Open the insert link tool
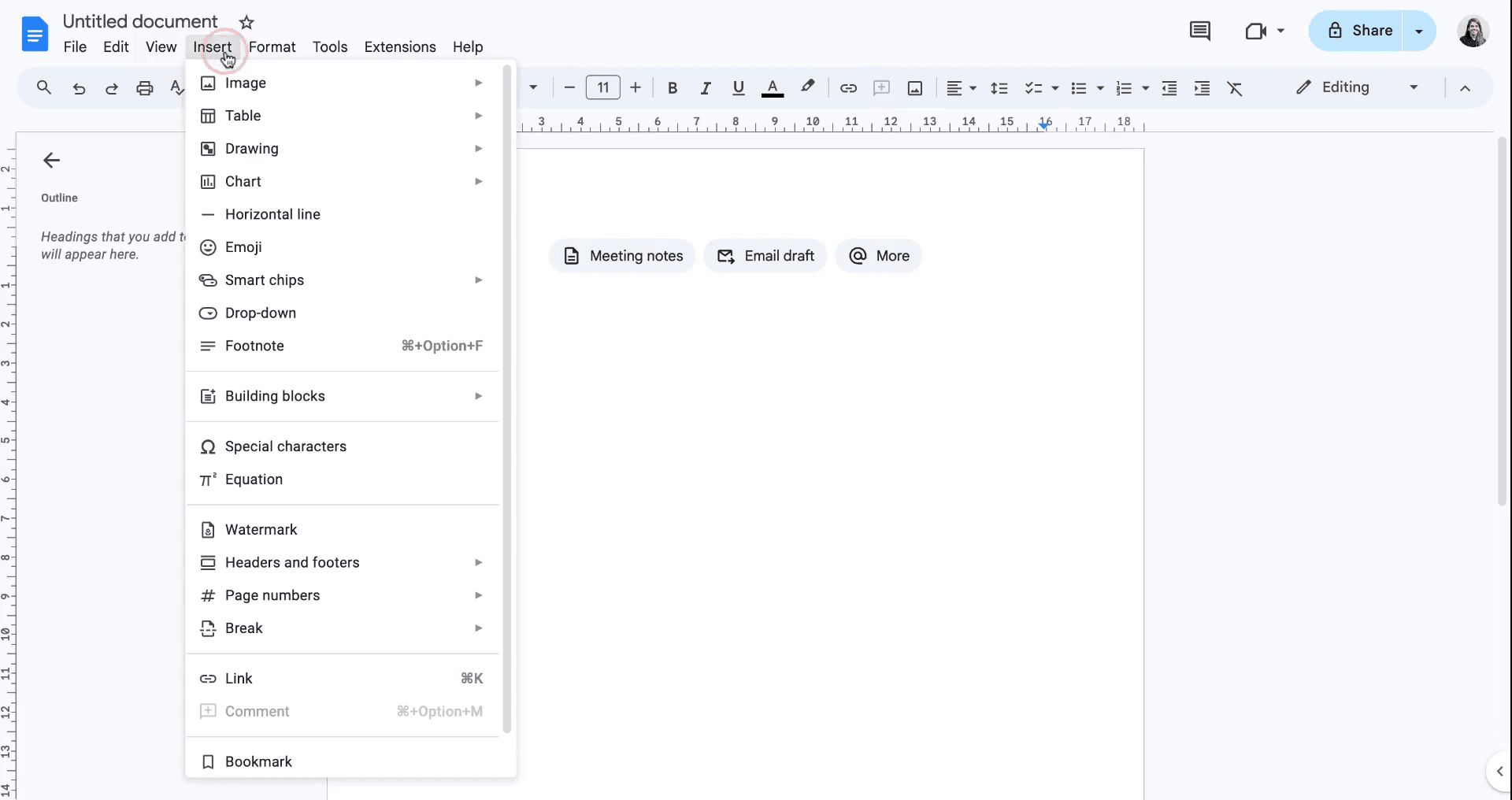1512x800 pixels. point(848,87)
